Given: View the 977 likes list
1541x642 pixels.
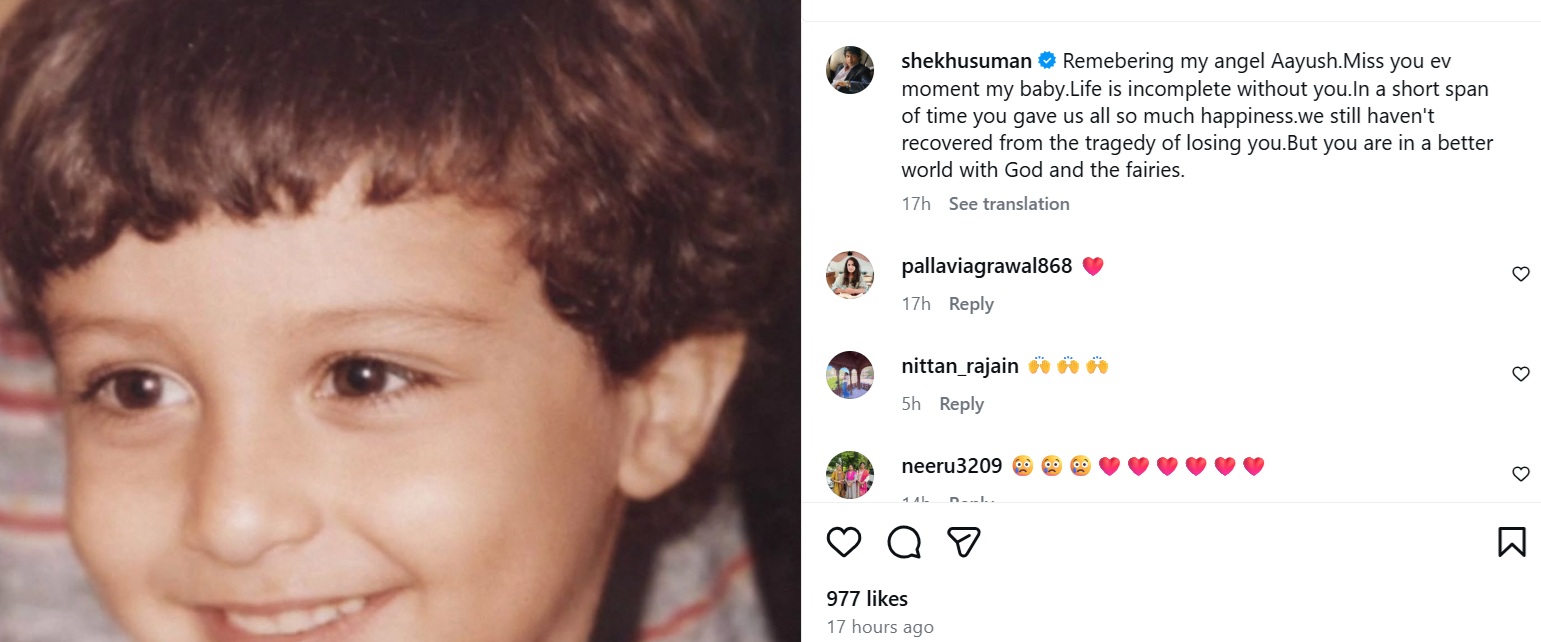Looking at the screenshot, I should [867, 599].
